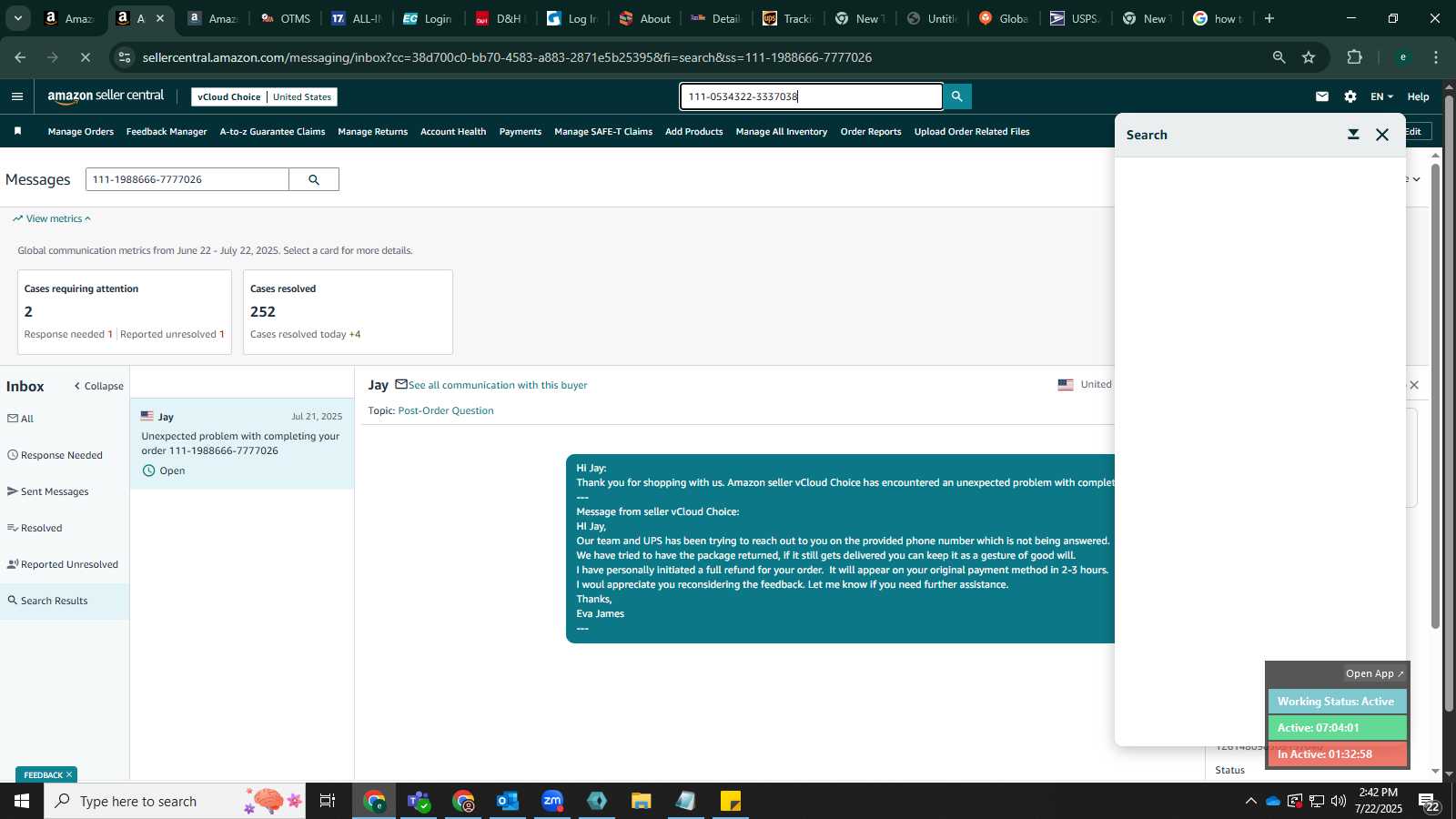
Task: Close the conversation detail pane
Action: tap(1414, 385)
